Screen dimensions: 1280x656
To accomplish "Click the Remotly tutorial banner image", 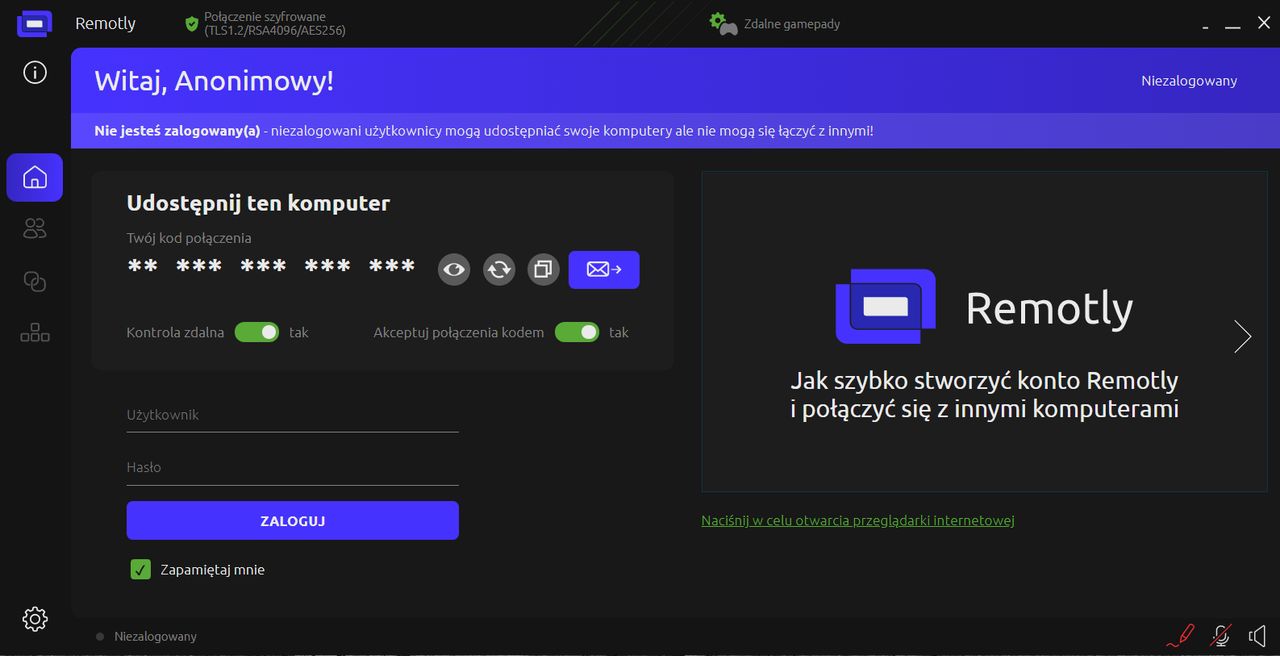I will (984, 331).
